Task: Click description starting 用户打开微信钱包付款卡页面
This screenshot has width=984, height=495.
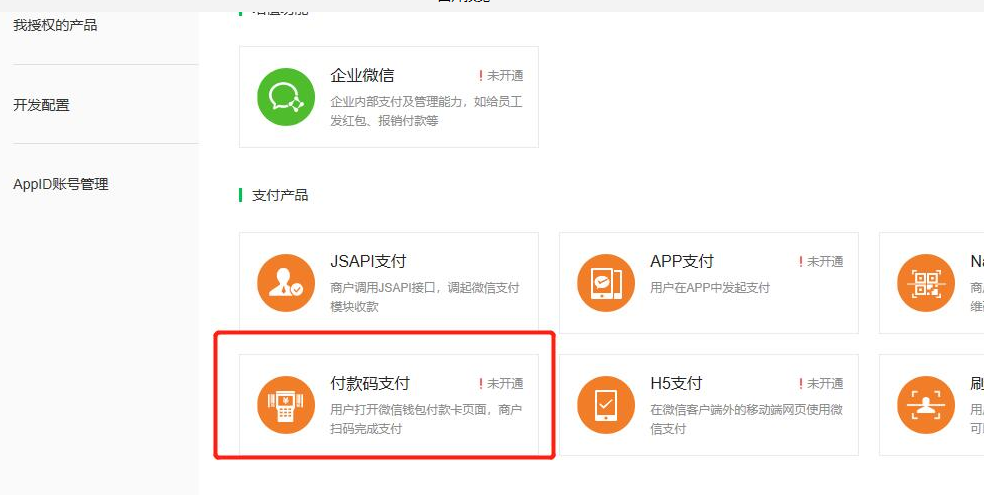Action: [x=426, y=419]
